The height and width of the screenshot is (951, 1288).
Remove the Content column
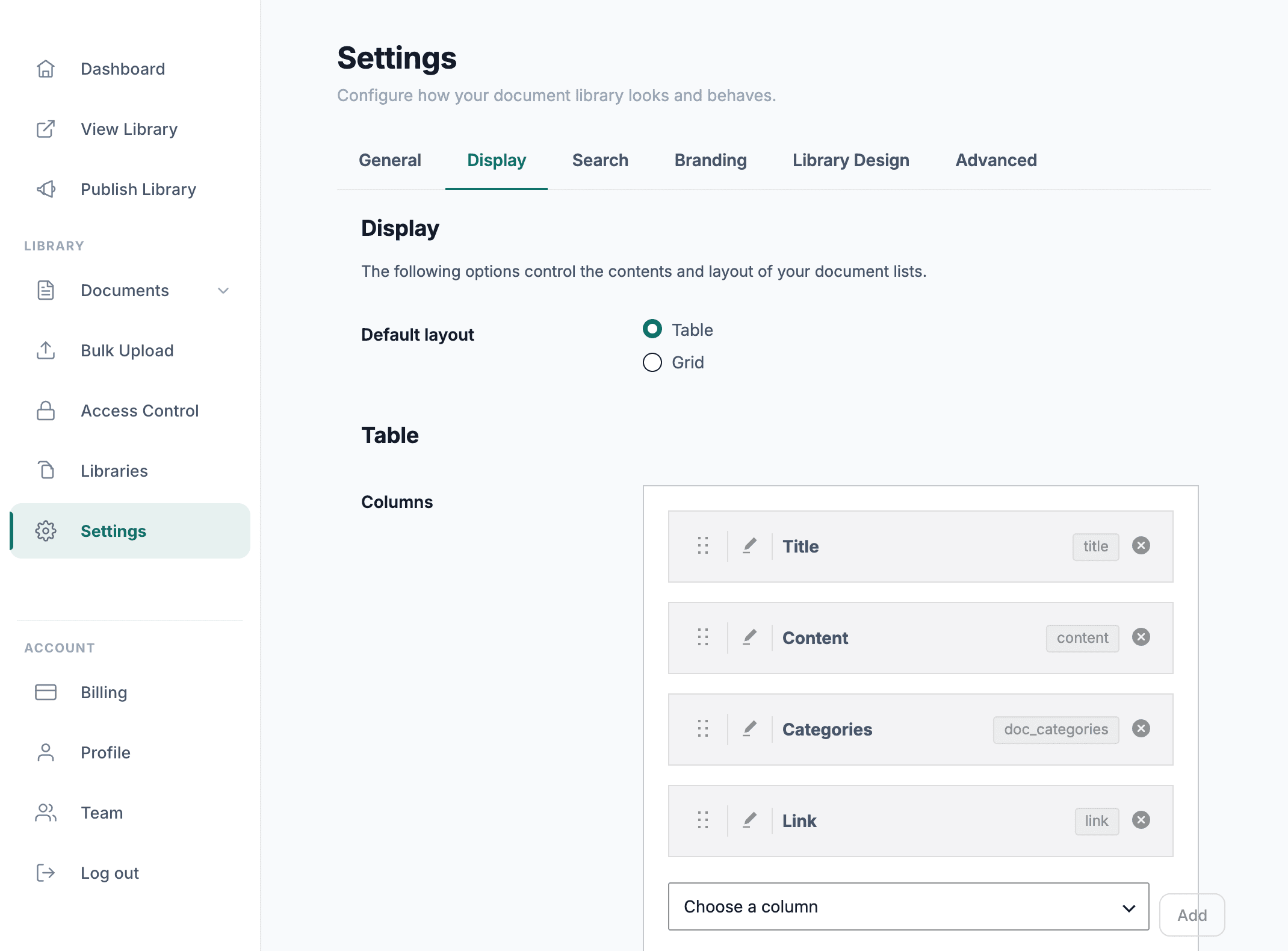(1141, 637)
